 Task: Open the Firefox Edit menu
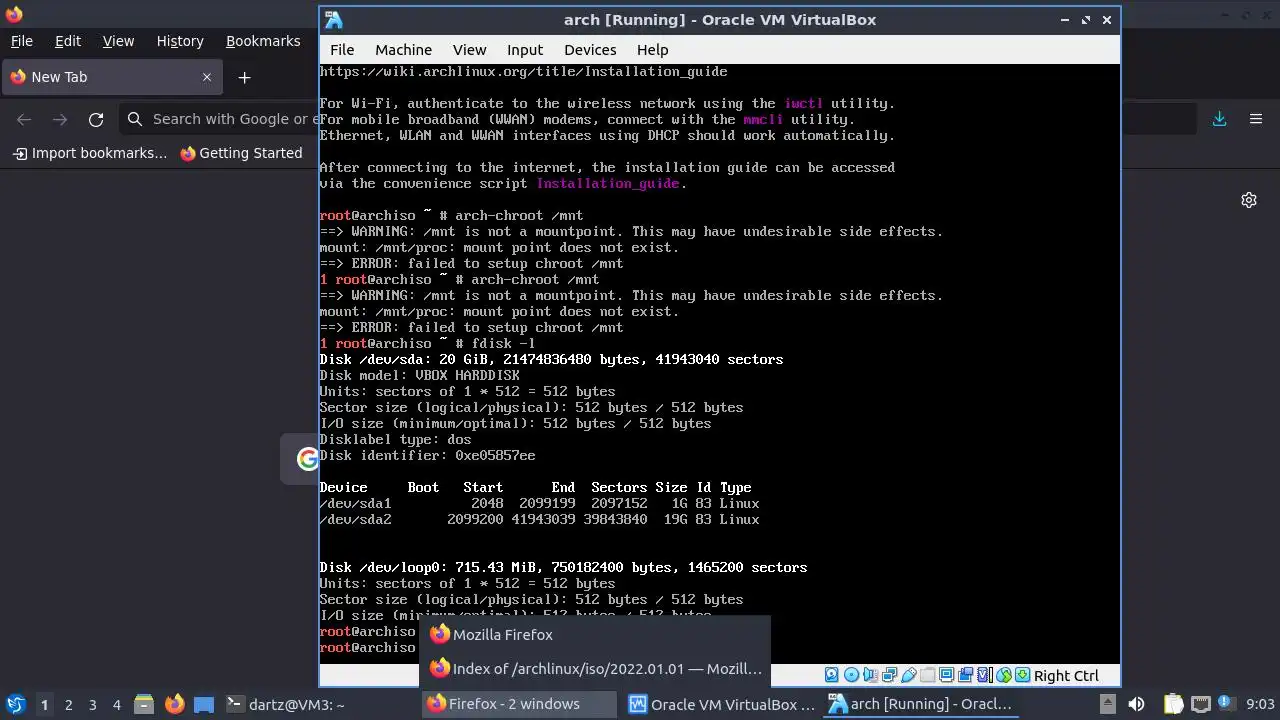[x=68, y=41]
